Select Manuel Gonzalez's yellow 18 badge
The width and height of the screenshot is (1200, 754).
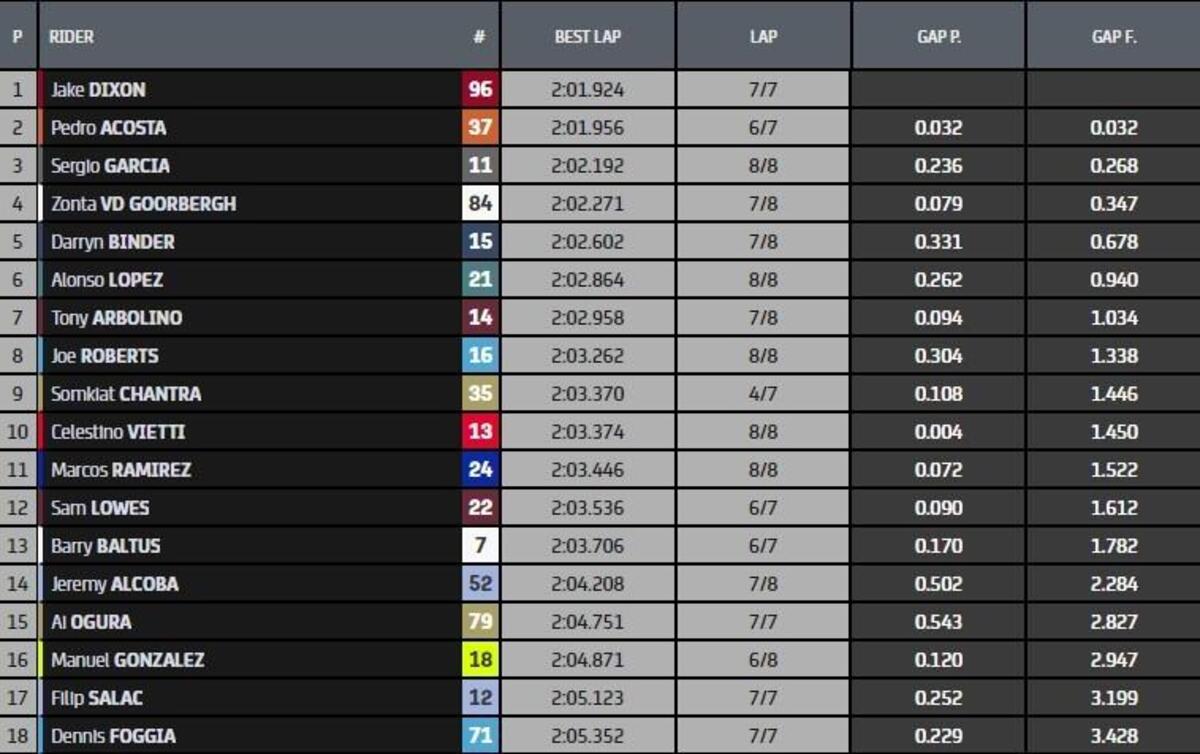click(480, 660)
